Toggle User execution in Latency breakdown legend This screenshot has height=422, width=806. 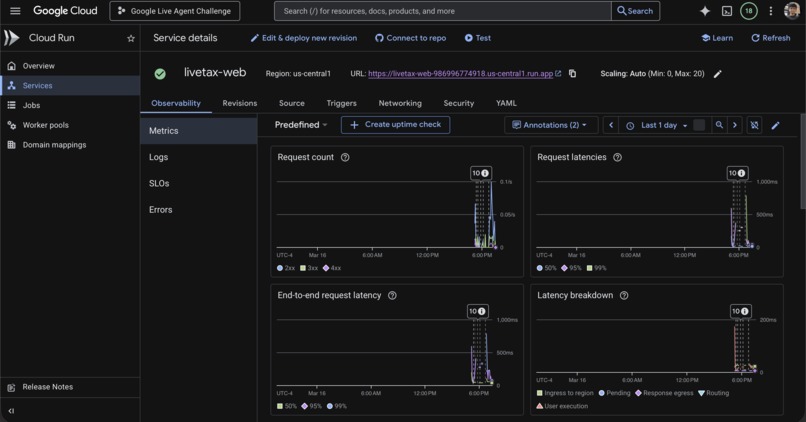click(x=562, y=406)
